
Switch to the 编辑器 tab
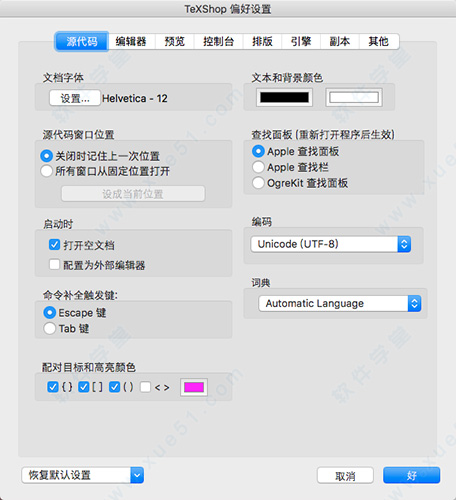pos(131,41)
